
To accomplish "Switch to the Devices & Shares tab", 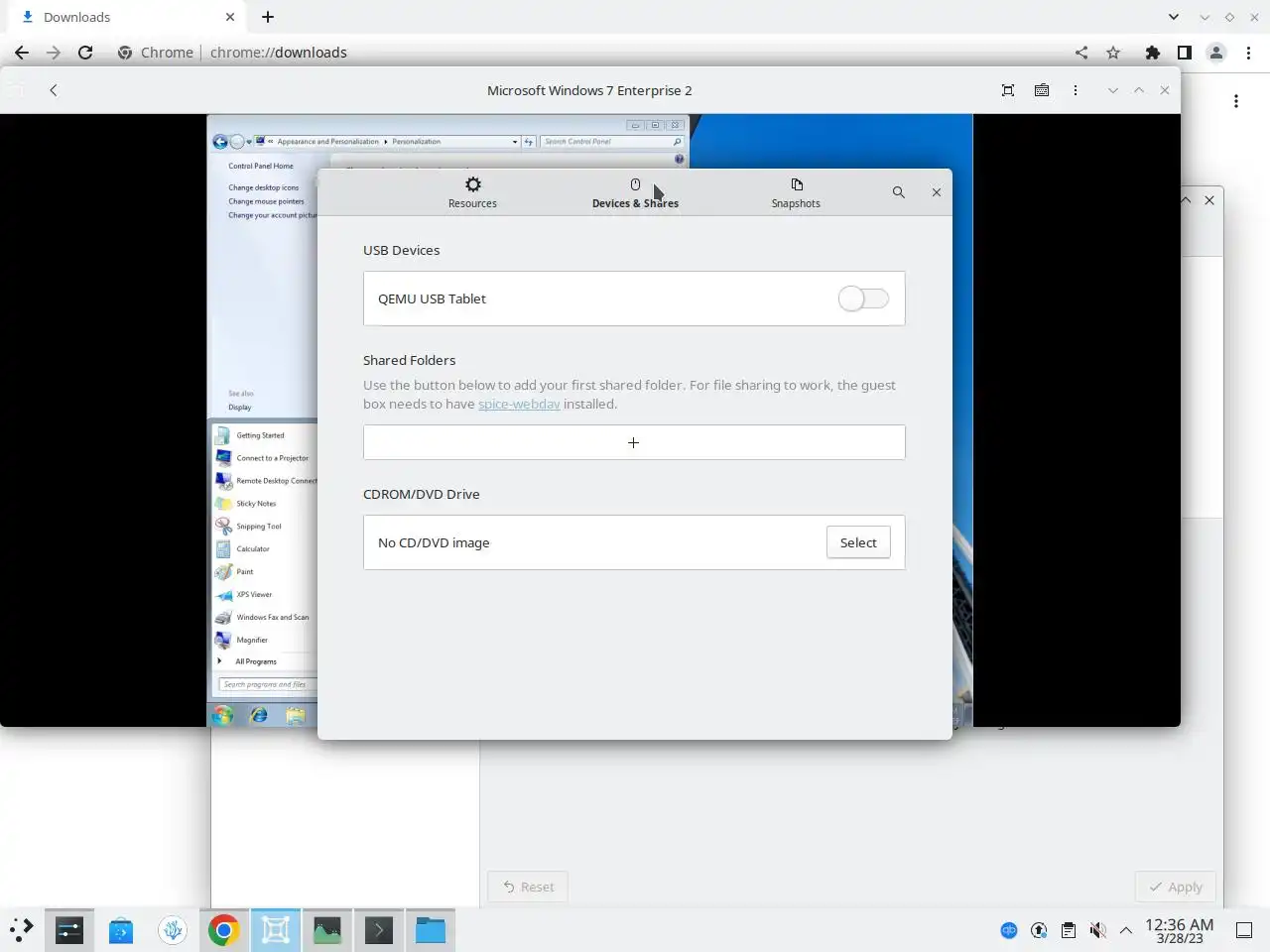I will (635, 192).
